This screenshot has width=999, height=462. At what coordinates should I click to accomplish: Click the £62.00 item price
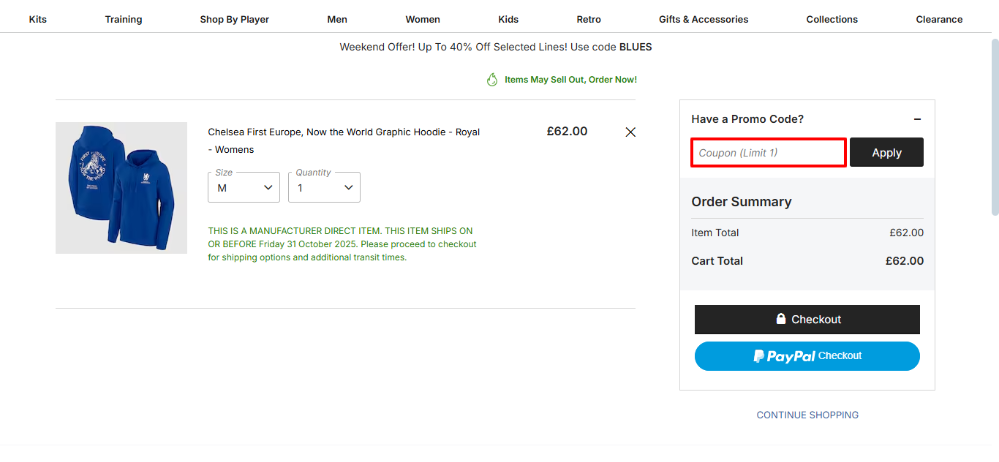[567, 132]
